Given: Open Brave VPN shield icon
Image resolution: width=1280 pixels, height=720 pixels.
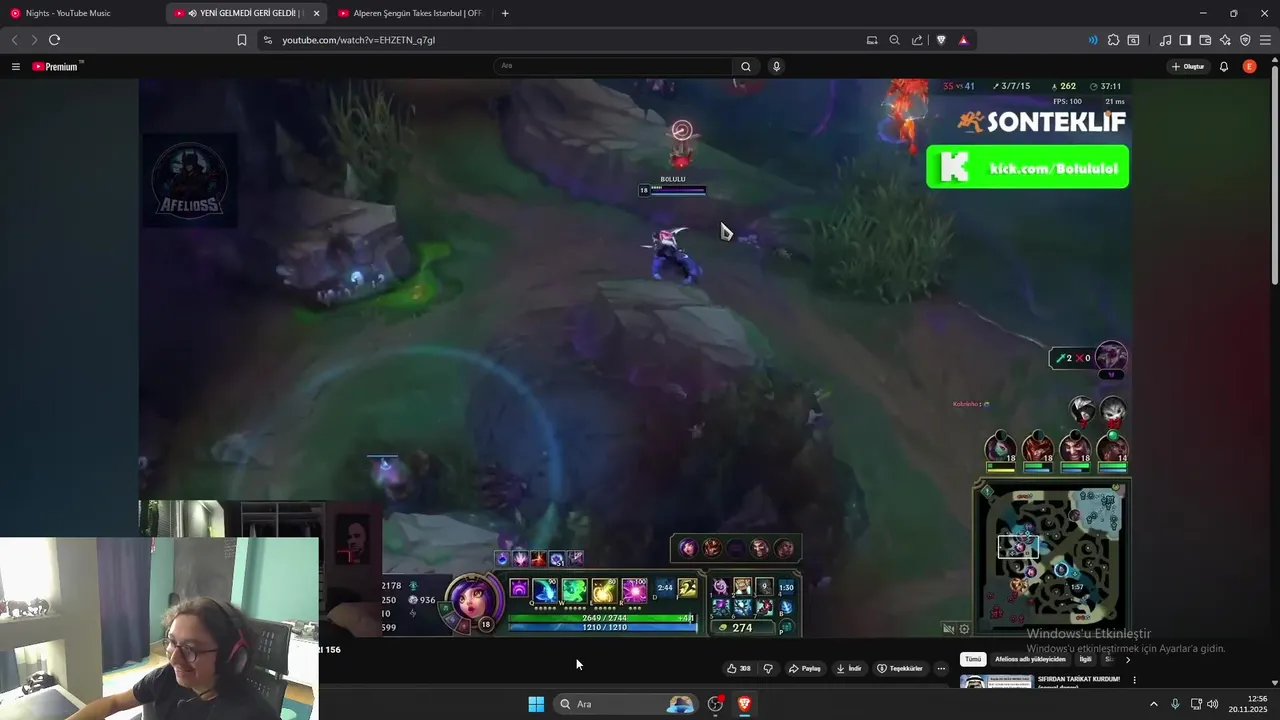Looking at the screenshot, I should click(1245, 40).
